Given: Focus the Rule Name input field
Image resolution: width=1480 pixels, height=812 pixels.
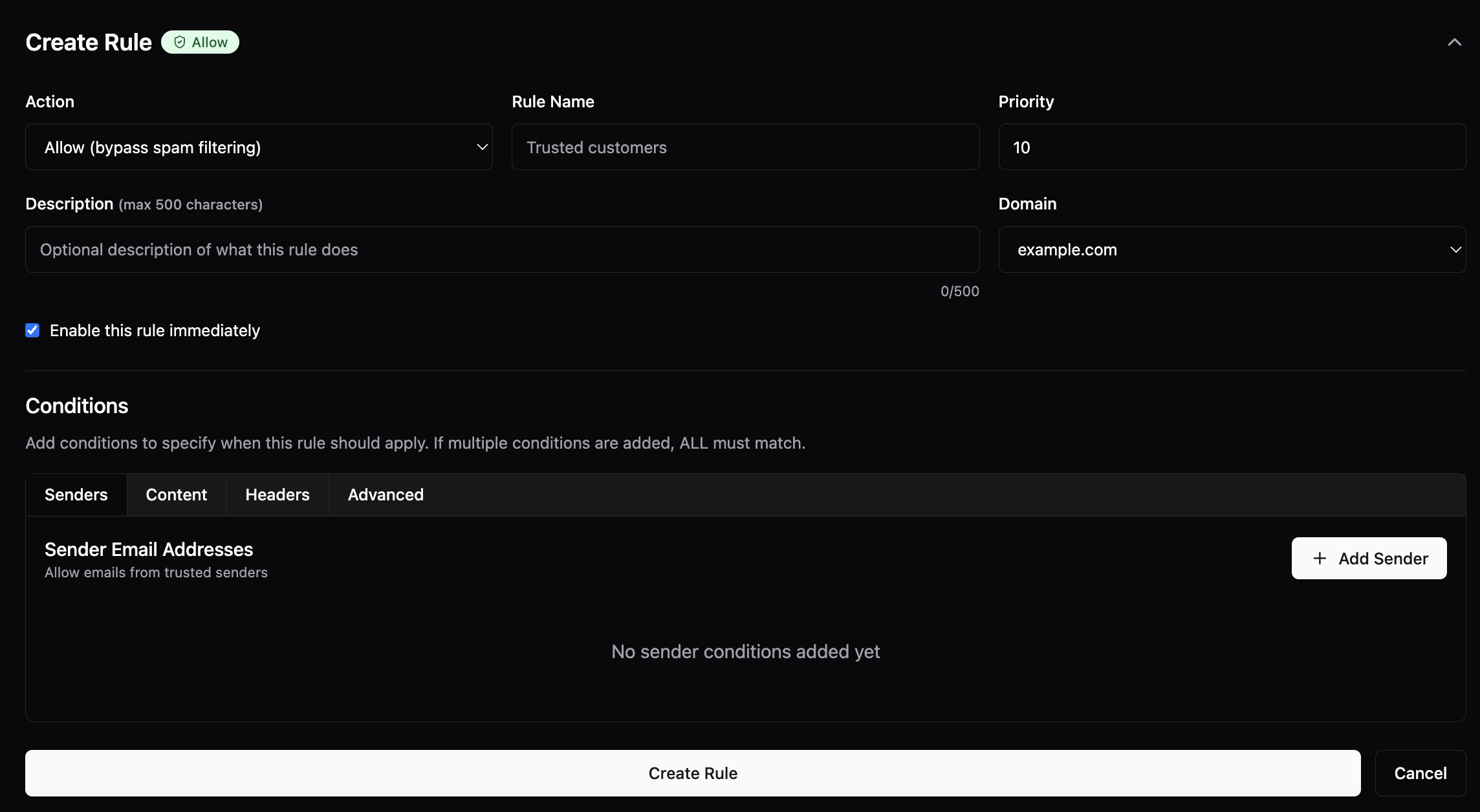Looking at the screenshot, I should (745, 147).
